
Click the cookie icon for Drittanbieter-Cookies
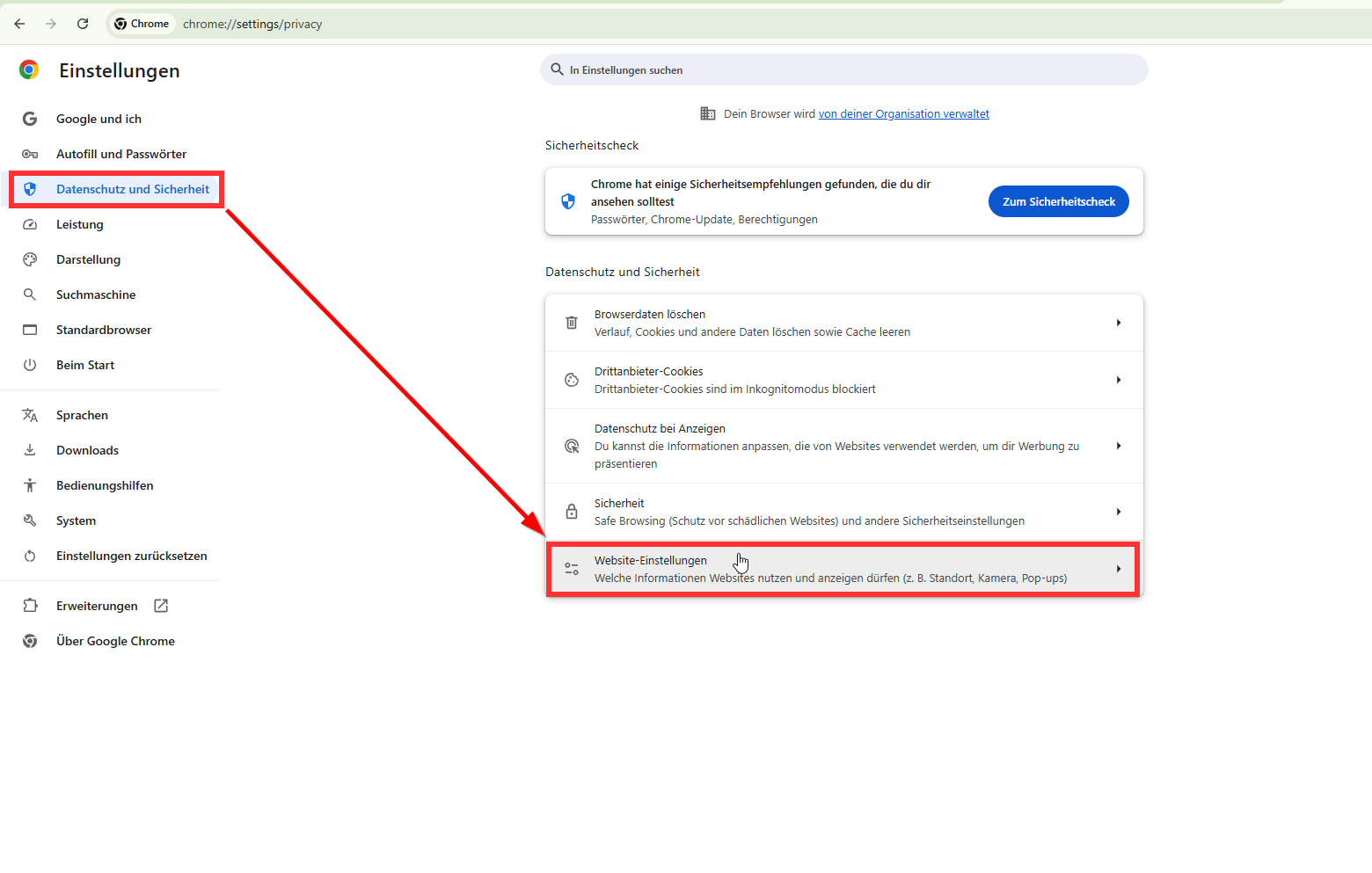point(572,380)
